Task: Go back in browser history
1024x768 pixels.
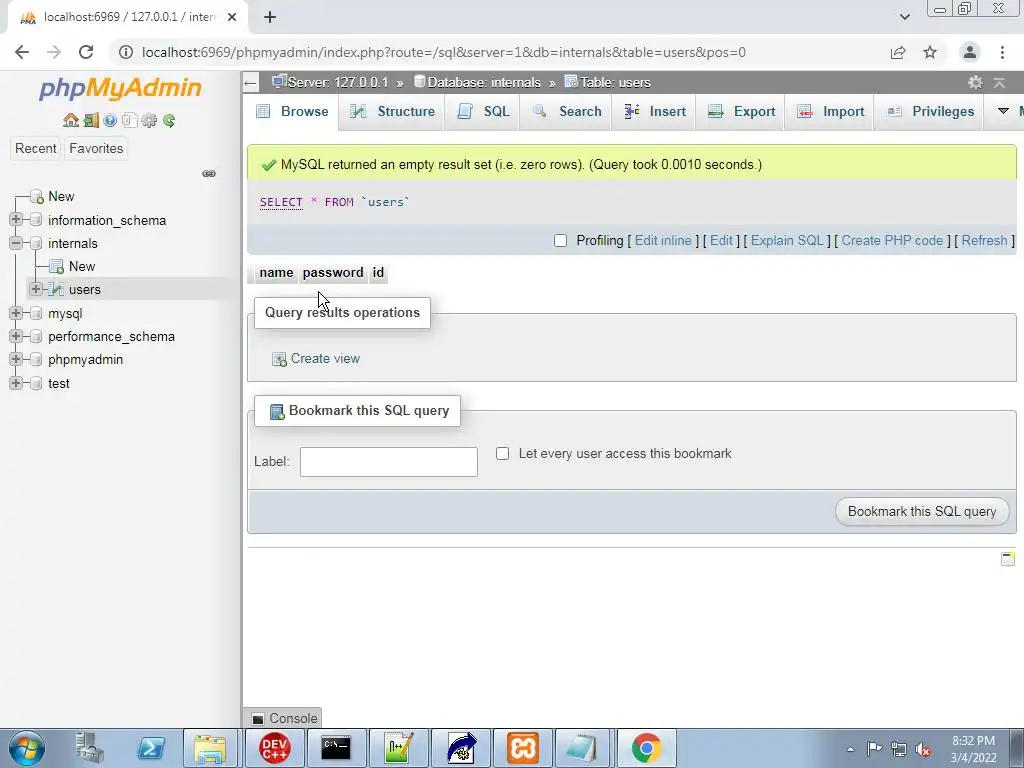Action: pos(22,52)
